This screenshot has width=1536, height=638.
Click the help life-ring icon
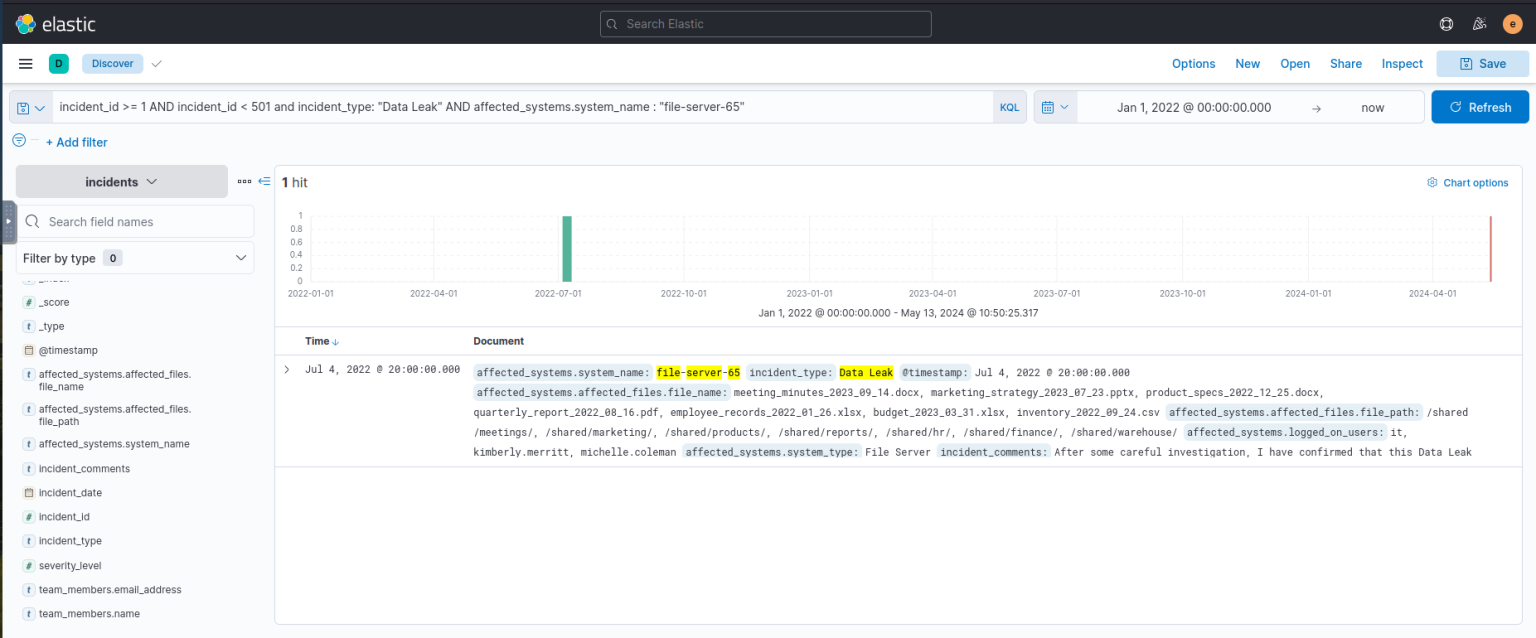click(x=1446, y=23)
